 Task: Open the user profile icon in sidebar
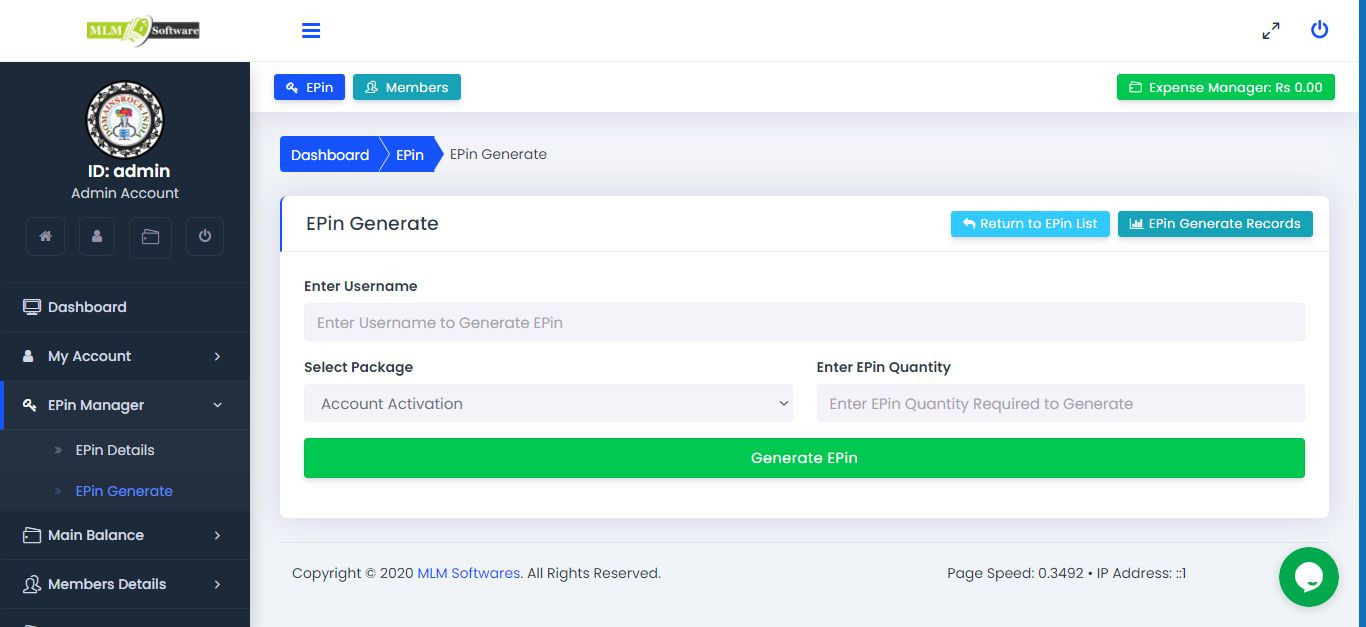97,237
